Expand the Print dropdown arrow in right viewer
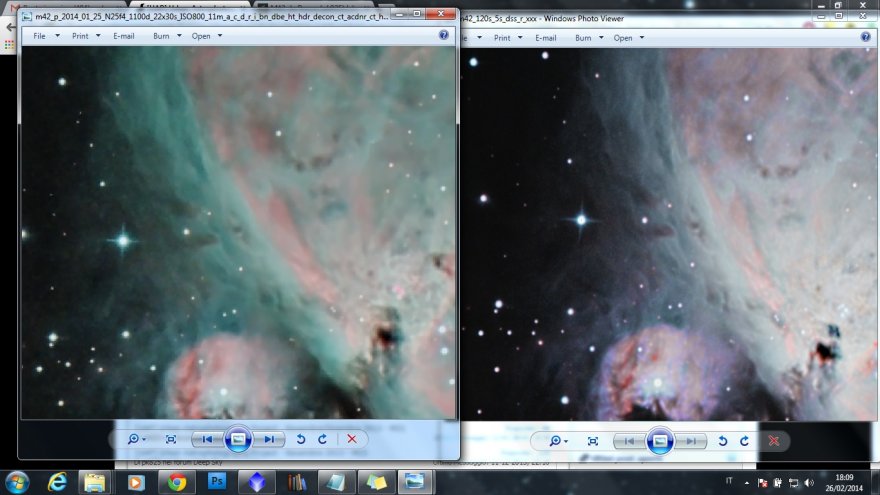The width and height of the screenshot is (880, 495). [x=520, y=38]
